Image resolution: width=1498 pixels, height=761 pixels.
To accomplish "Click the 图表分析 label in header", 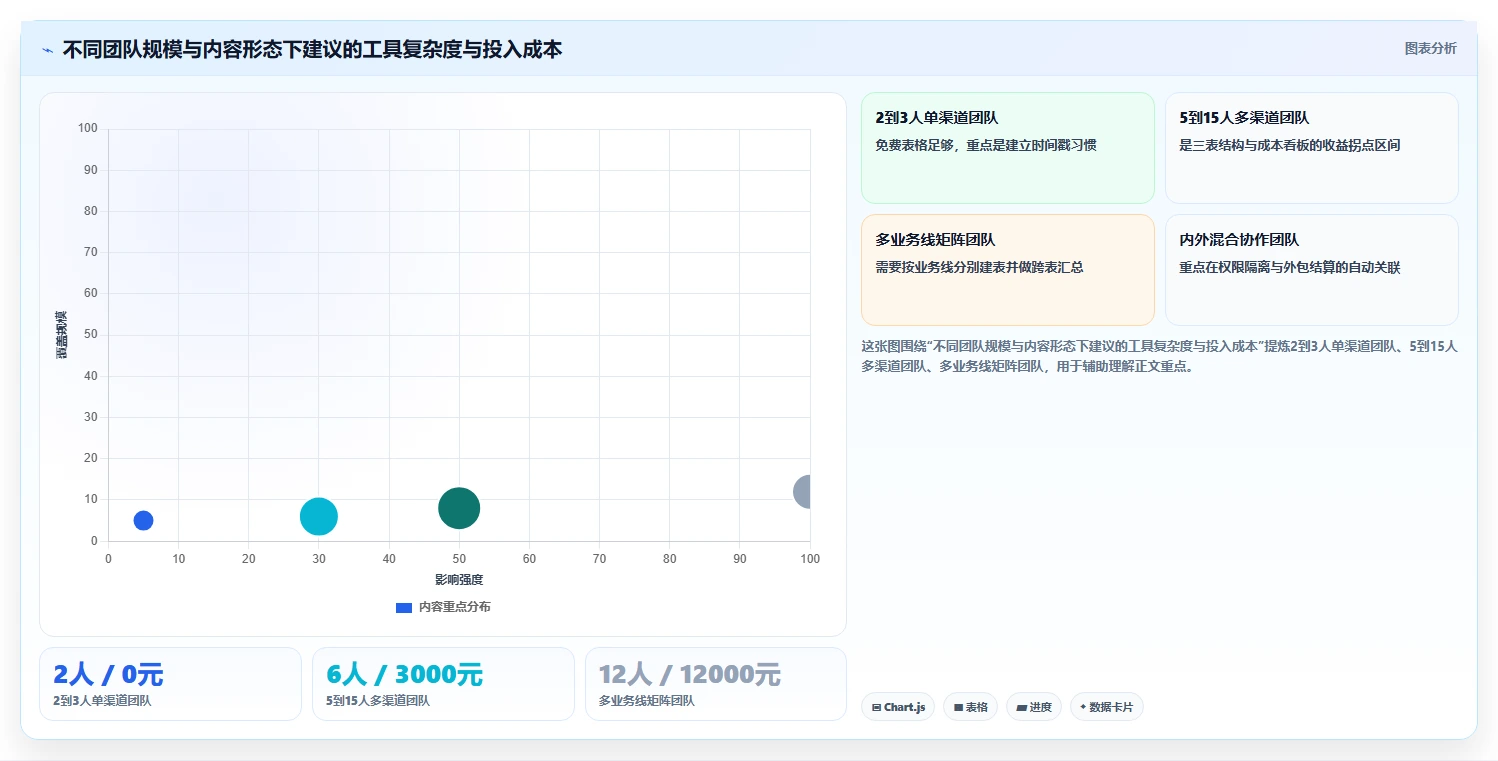I will point(1430,48).
